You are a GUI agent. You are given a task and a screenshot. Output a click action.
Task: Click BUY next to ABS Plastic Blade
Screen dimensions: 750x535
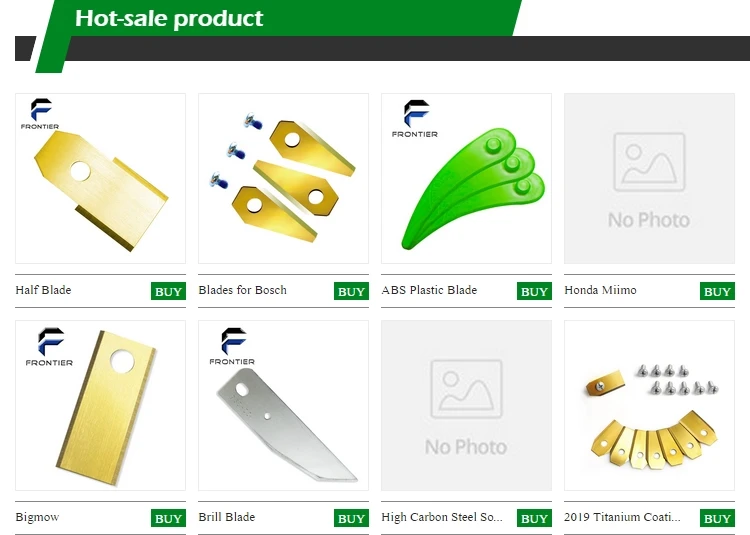click(534, 291)
